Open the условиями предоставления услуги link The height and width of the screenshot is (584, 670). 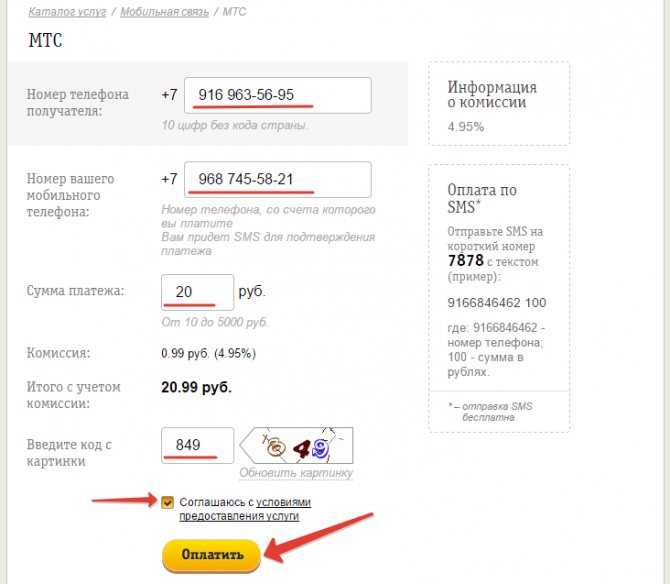[245, 509]
